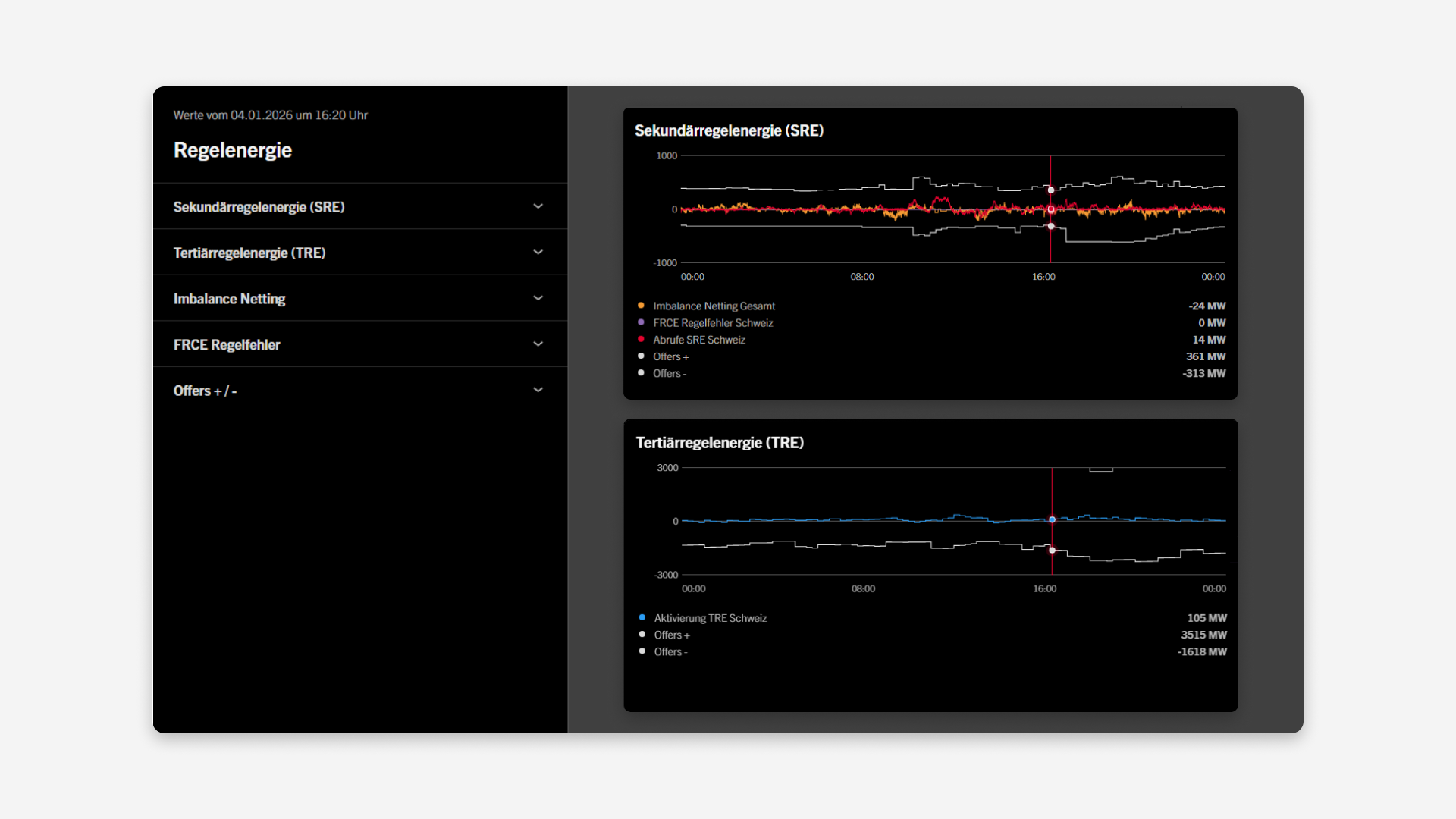
Task: Click white Offers - dot in SRE legend
Action: click(x=641, y=372)
